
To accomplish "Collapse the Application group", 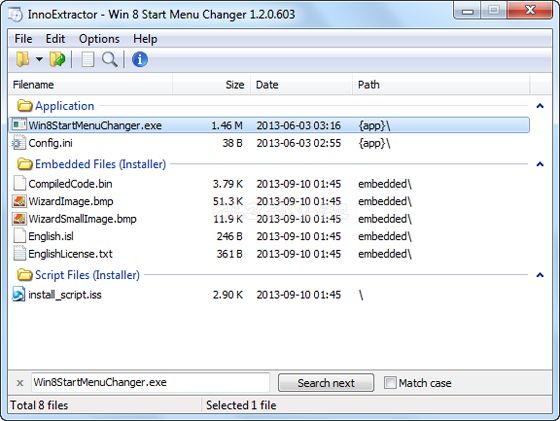I will pyautogui.click(x=540, y=106).
